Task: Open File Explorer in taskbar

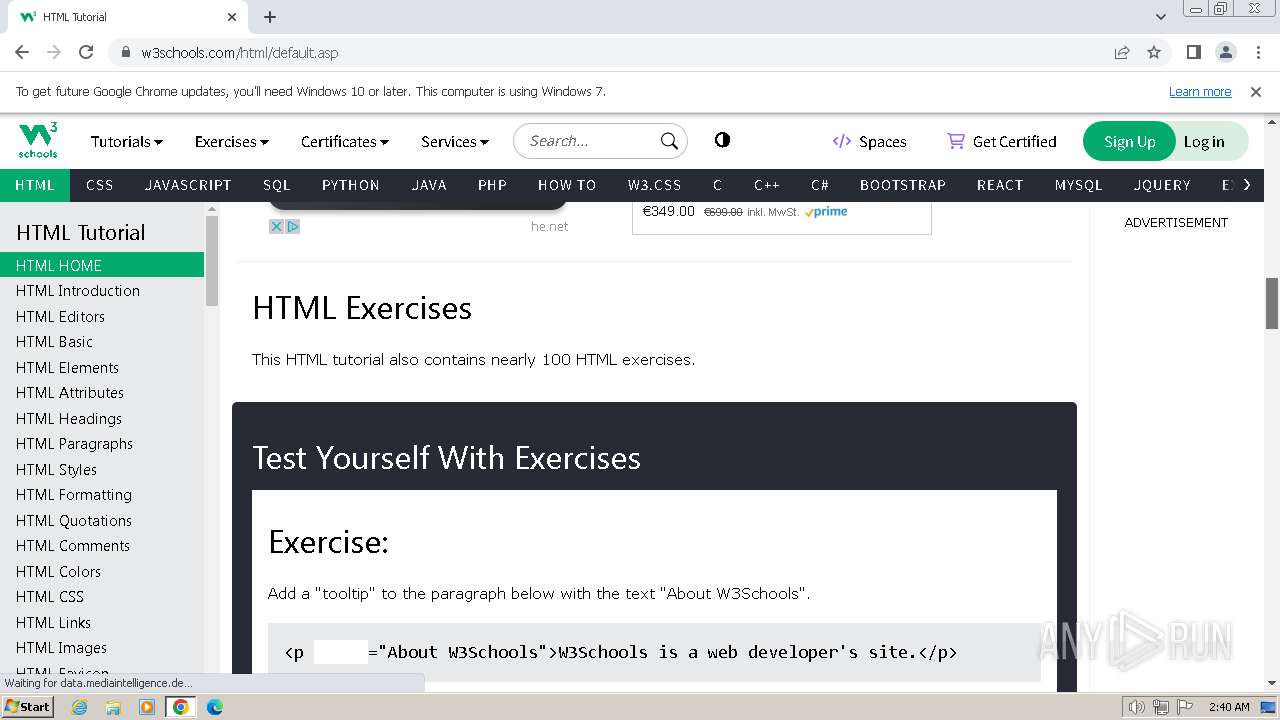Action: pyautogui.click(x=113, y=706)
